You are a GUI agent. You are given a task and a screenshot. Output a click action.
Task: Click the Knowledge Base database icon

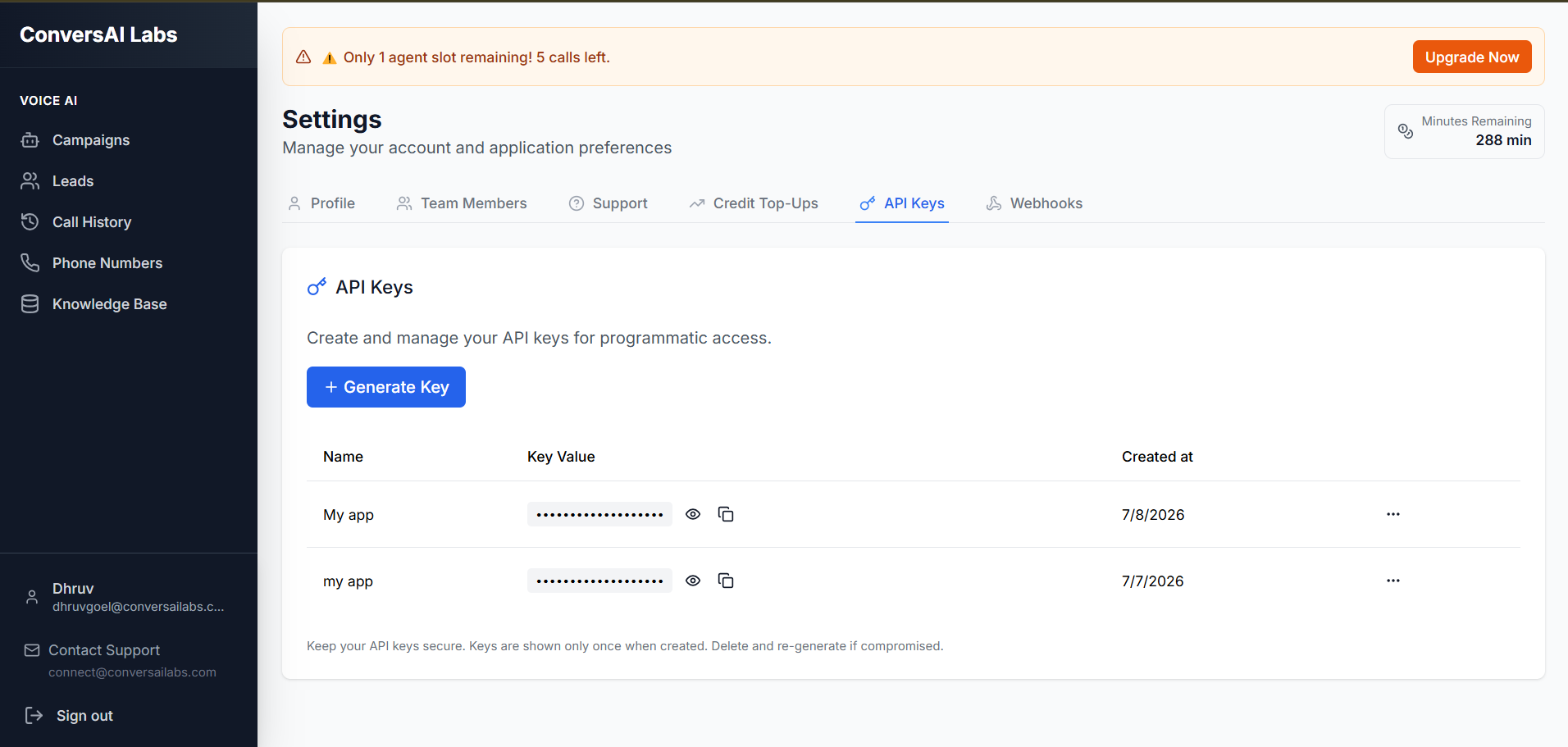point(30,304)
